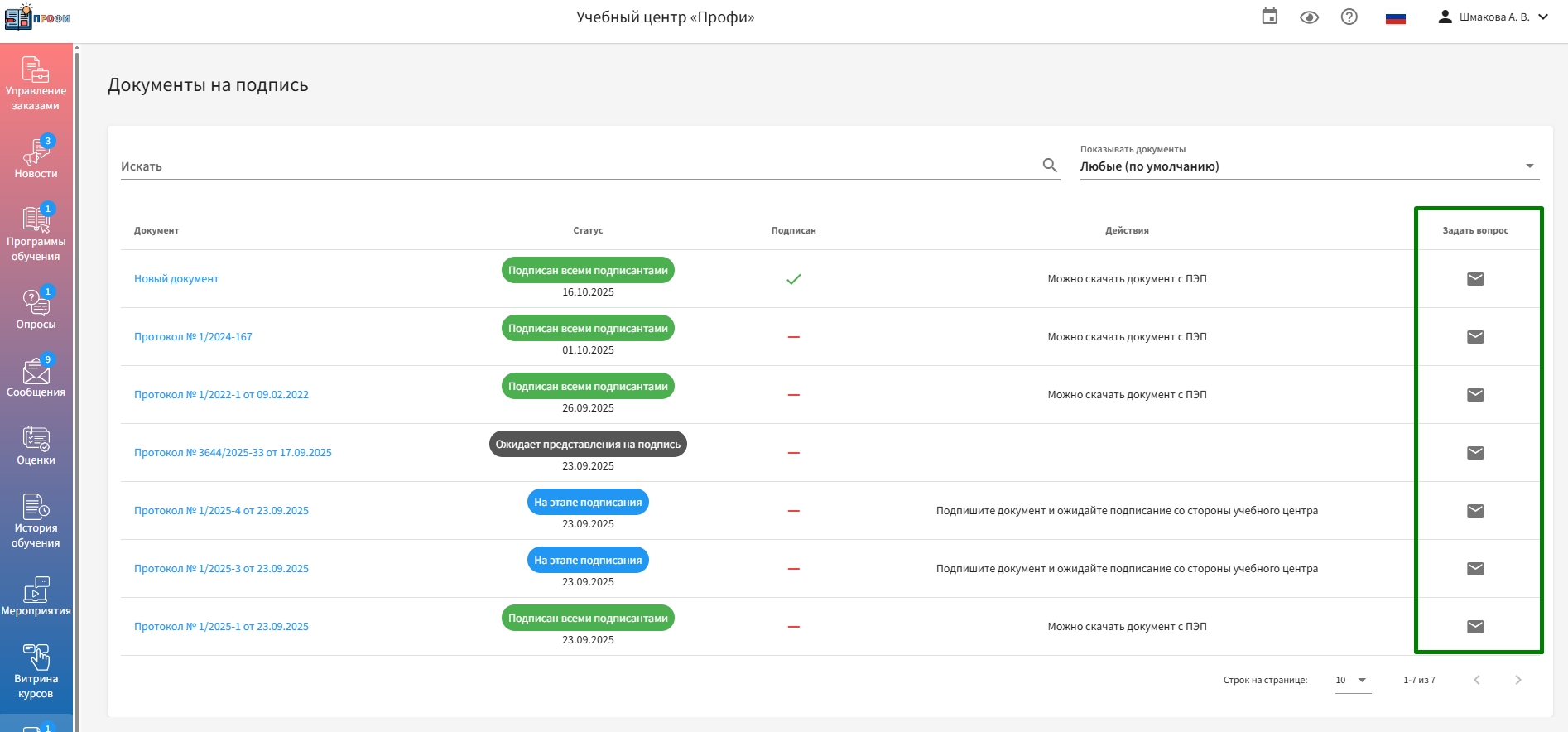The width and height of the screenshot is (1568, 732).
Task: Click envelope icon for Протокол № 3644/2025-33
Action: [1474, 453]
